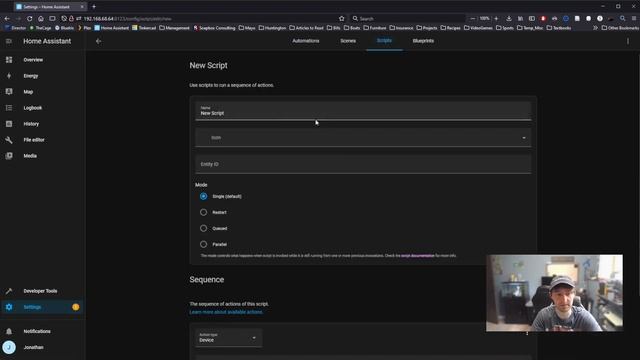Screen dimensions: 640x360
Task: Click the Settings update notification badge
Action: [76, 307]
